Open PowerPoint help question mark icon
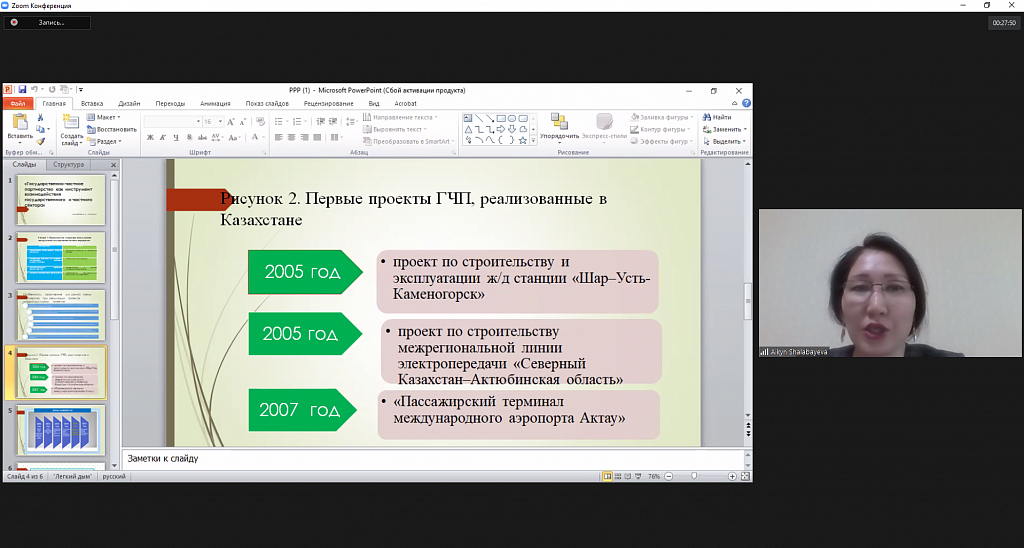 coord(746,103)
